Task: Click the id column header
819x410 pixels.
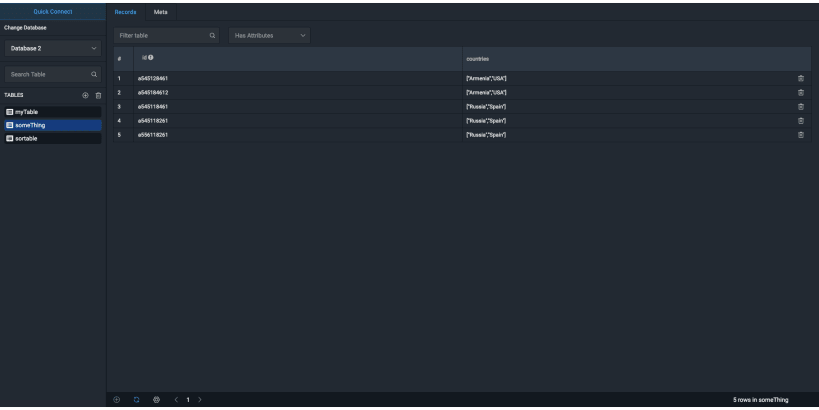Action: (298, 58)
